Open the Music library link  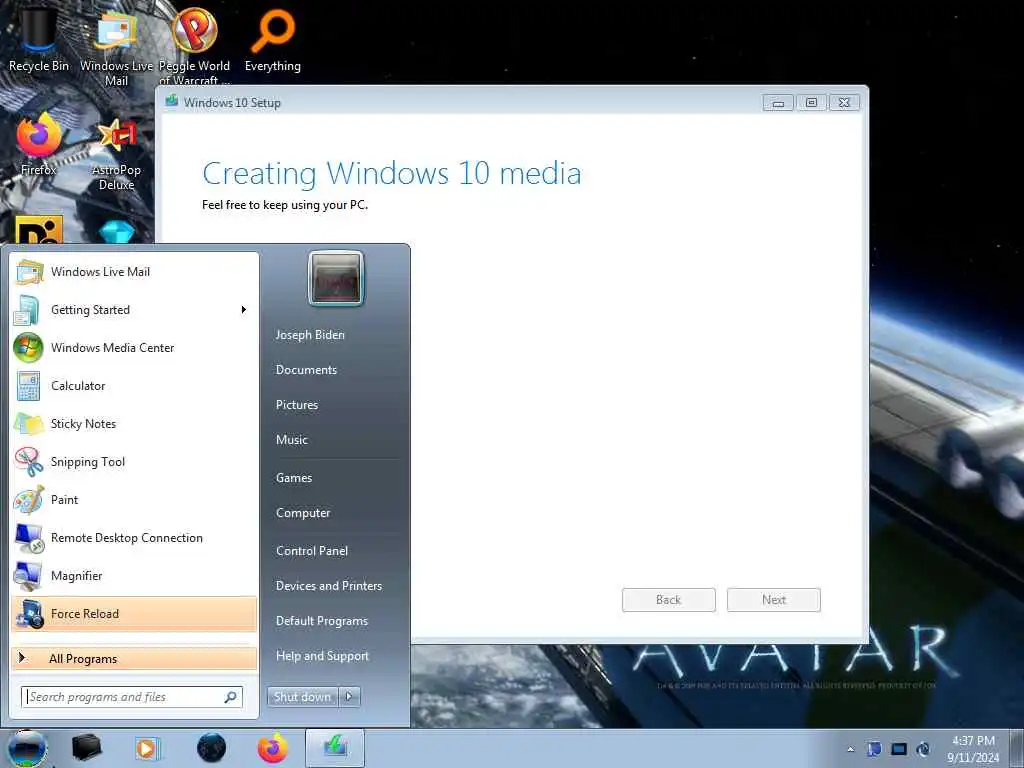(x=291, y=440)
